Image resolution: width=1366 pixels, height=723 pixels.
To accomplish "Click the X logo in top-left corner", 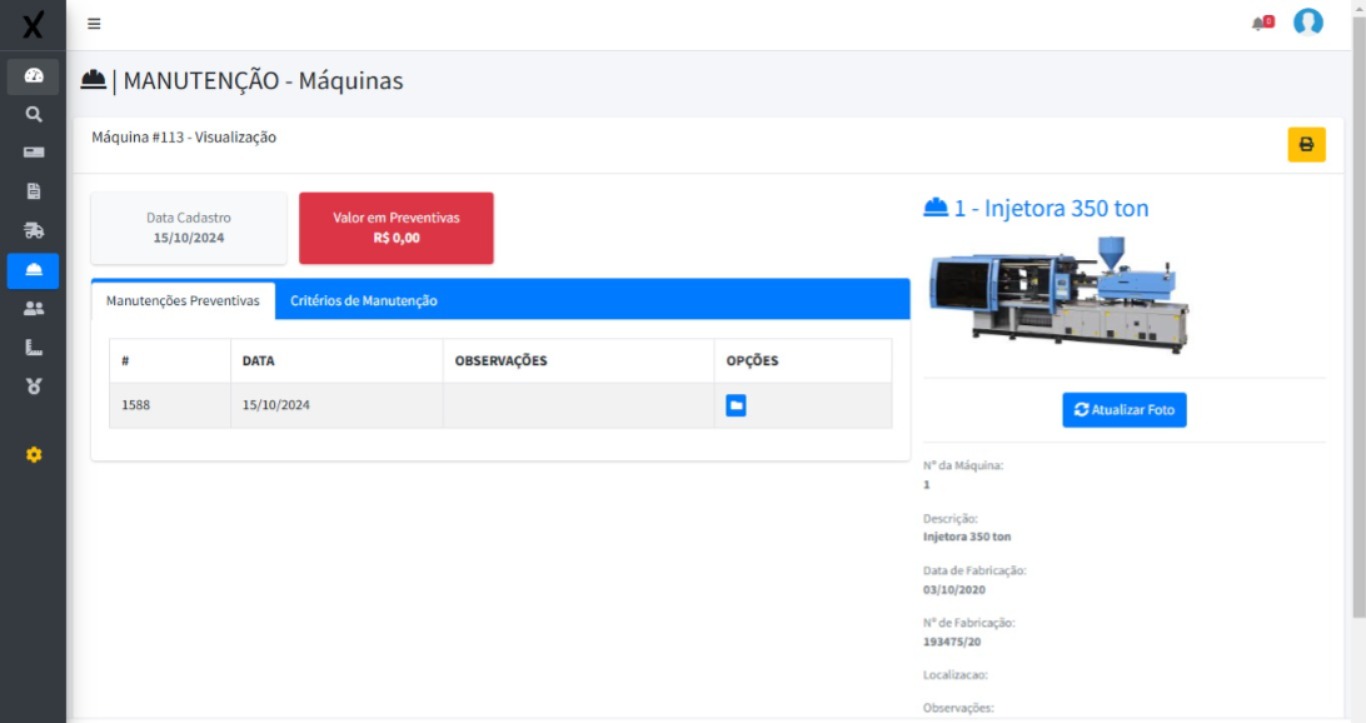I will 33,25.
